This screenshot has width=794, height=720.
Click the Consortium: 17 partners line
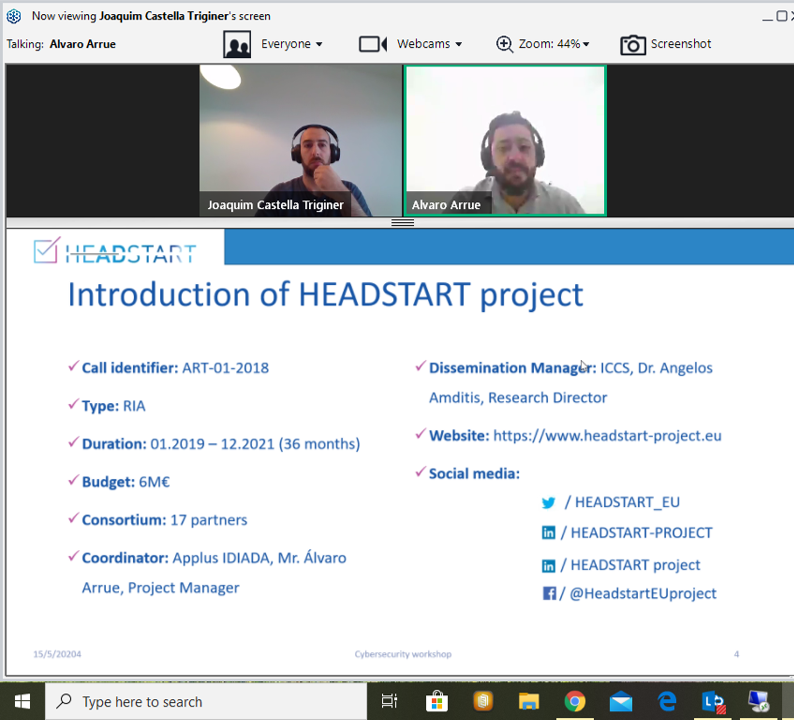point(165,520)
